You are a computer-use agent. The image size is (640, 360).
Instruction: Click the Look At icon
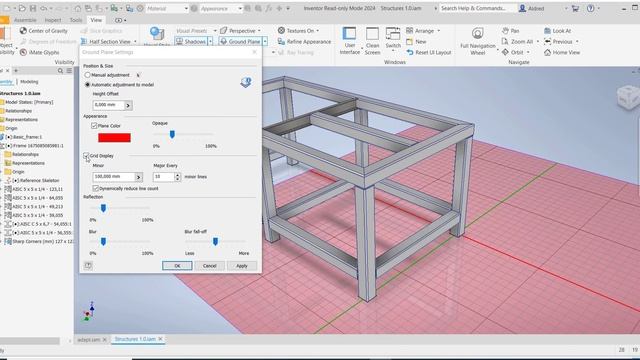(x=547, y=31)
